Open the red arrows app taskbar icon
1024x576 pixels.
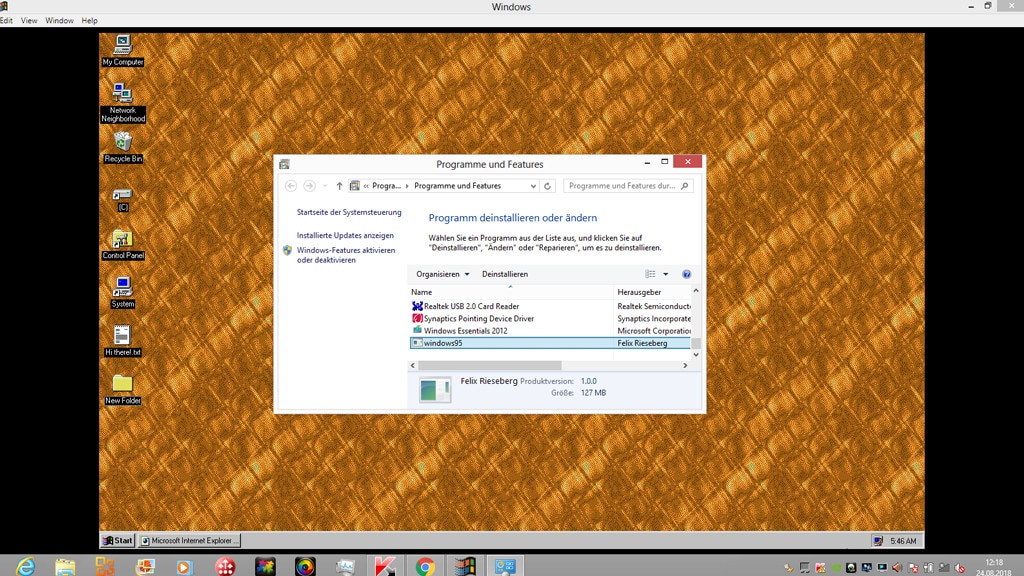coord(225,566)
